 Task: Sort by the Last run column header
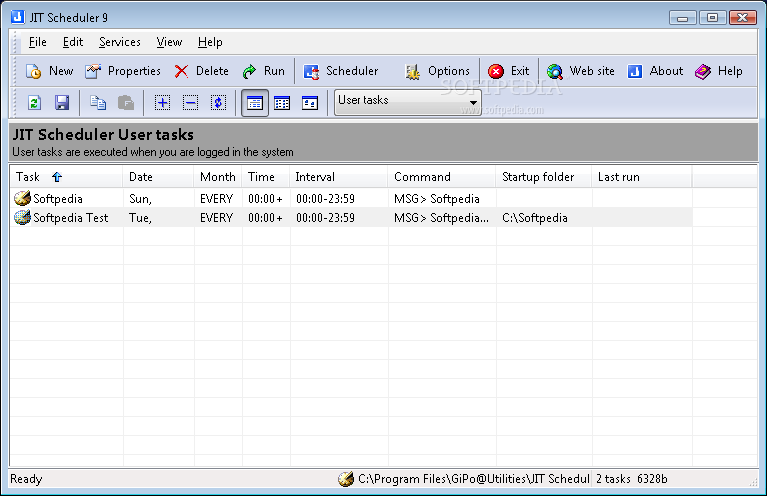point(642,177)
